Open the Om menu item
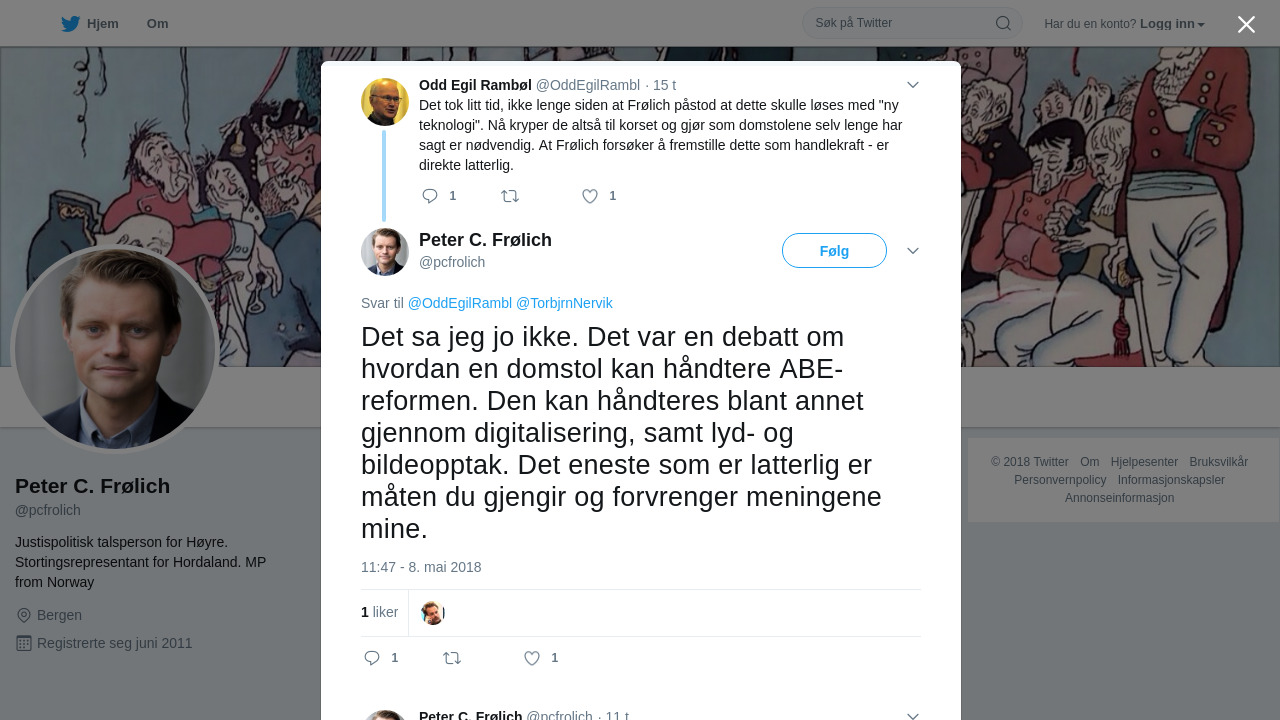Viewport: 1280px width, 720px height. point(157,24)
